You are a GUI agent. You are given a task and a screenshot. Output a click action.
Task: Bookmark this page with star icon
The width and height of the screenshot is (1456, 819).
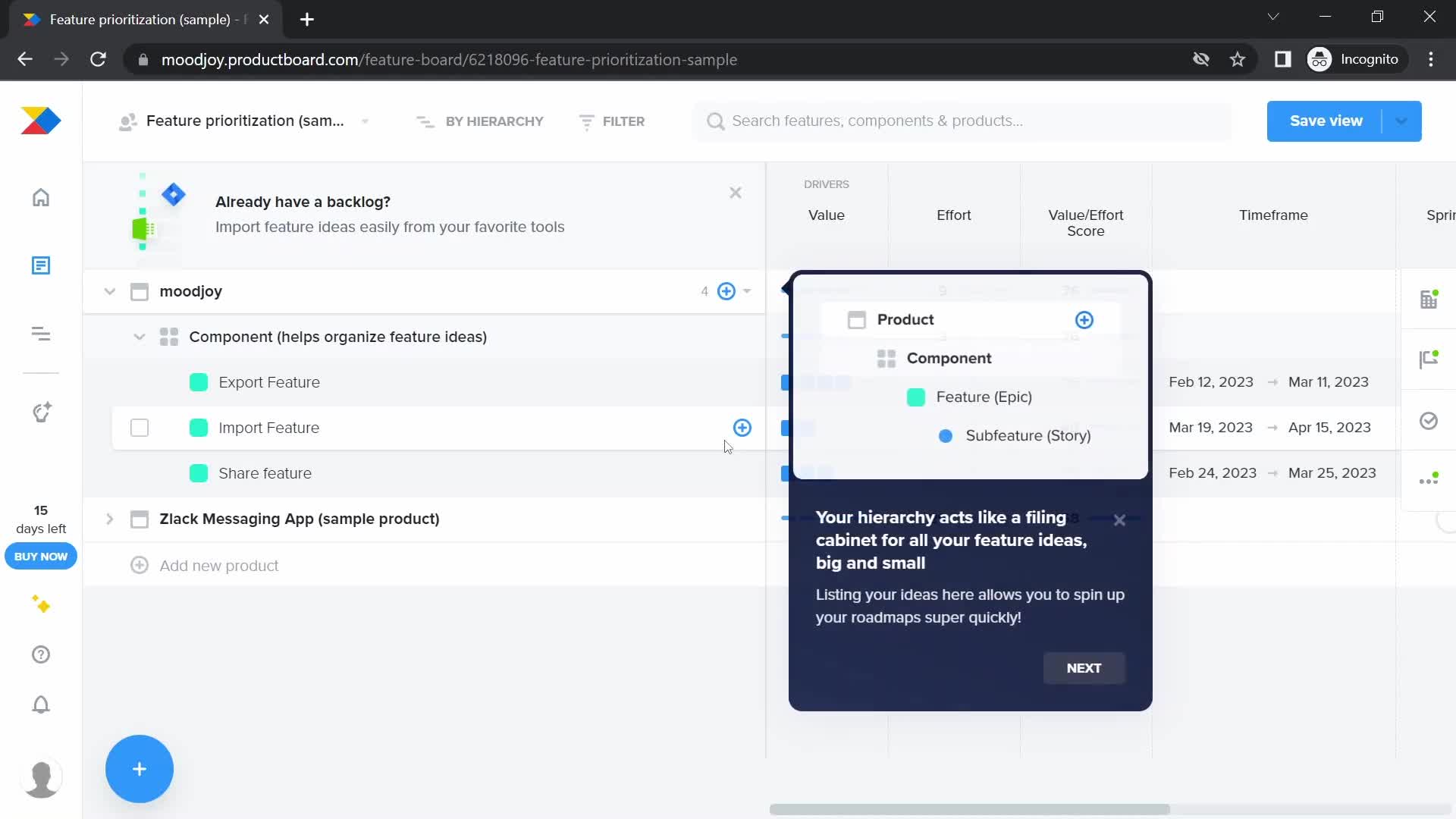[x=1238, y=59]
